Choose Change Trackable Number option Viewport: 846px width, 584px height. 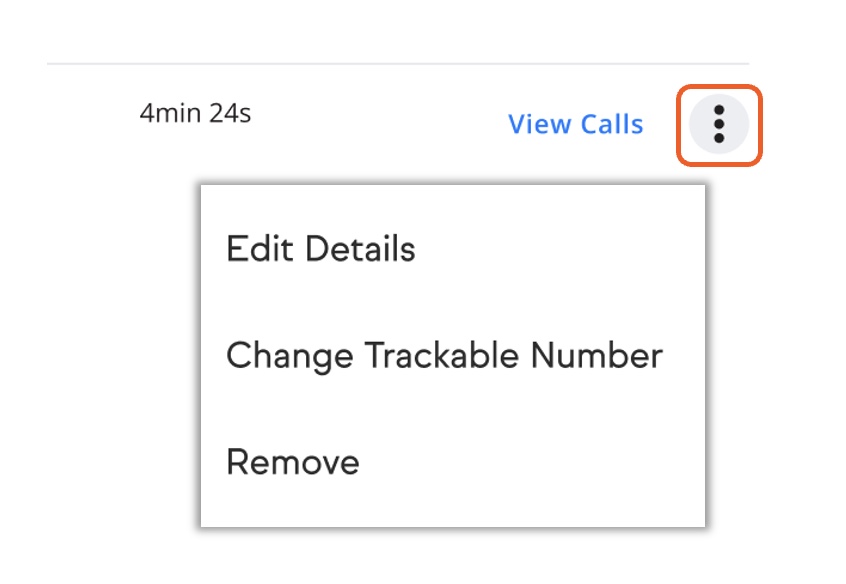coord(444,356)
